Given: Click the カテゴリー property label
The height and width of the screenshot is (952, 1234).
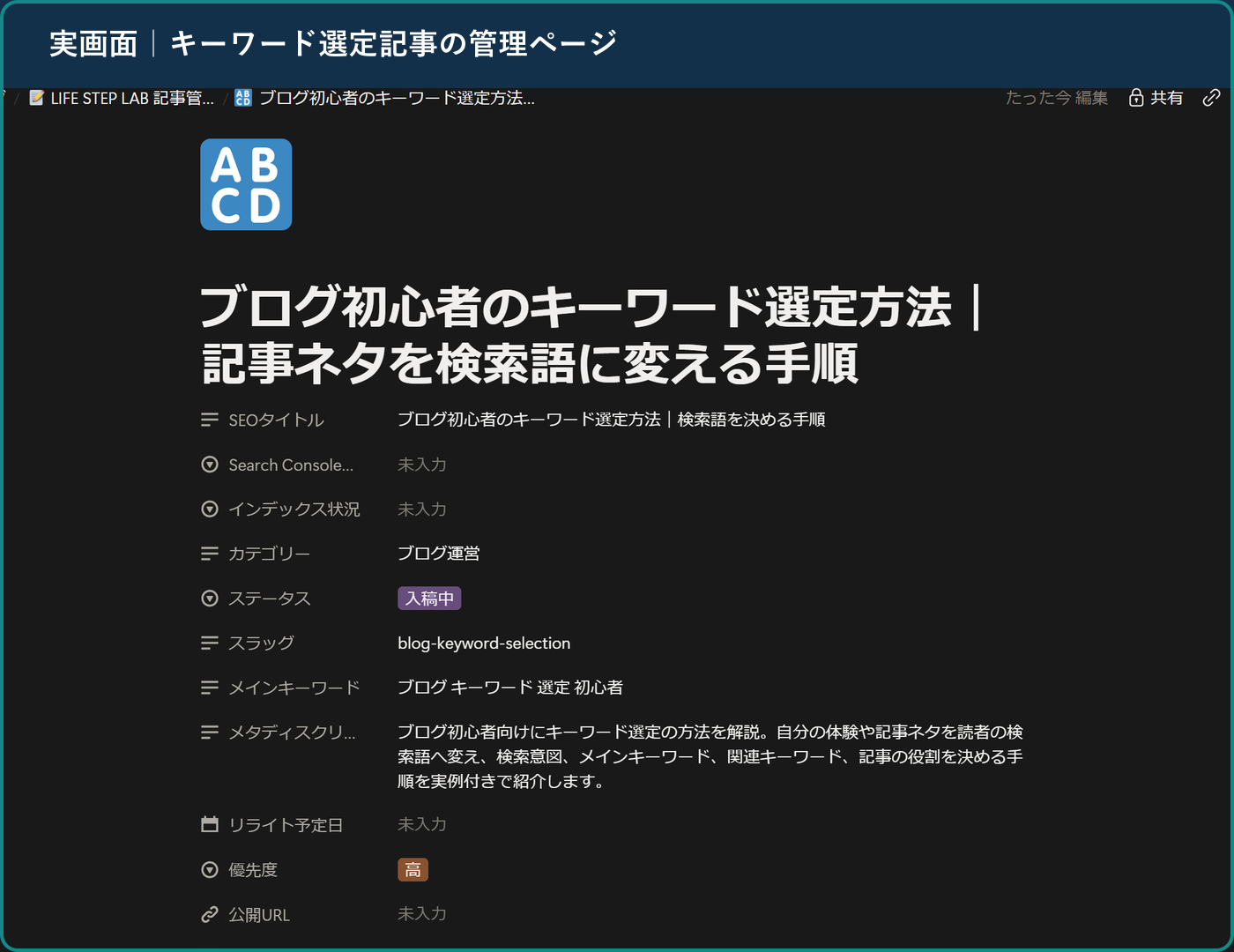Looking at the screenshot, I should [x=270, y=554].
